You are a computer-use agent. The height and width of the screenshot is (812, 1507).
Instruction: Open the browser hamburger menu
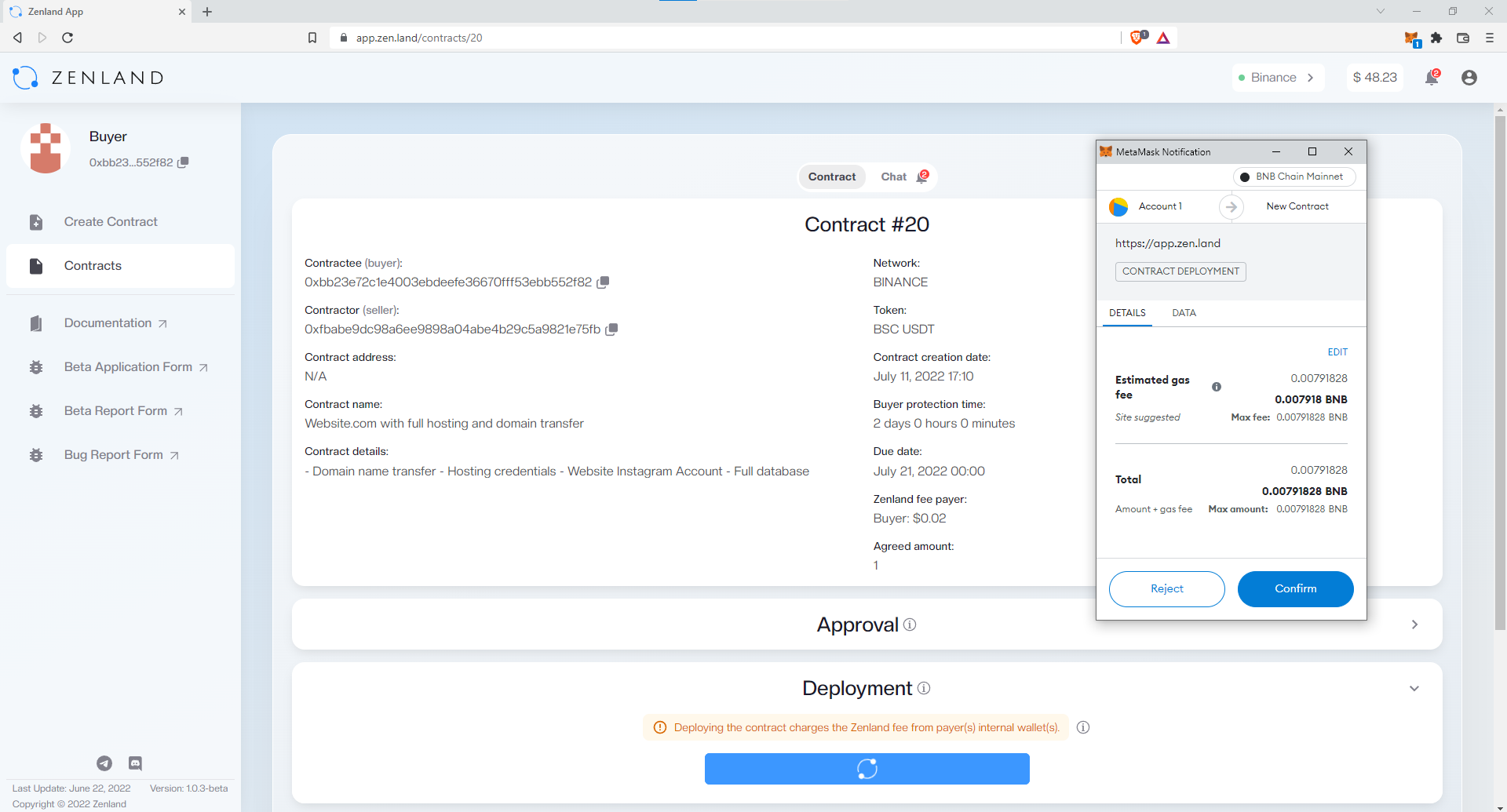coord(1490,38)
